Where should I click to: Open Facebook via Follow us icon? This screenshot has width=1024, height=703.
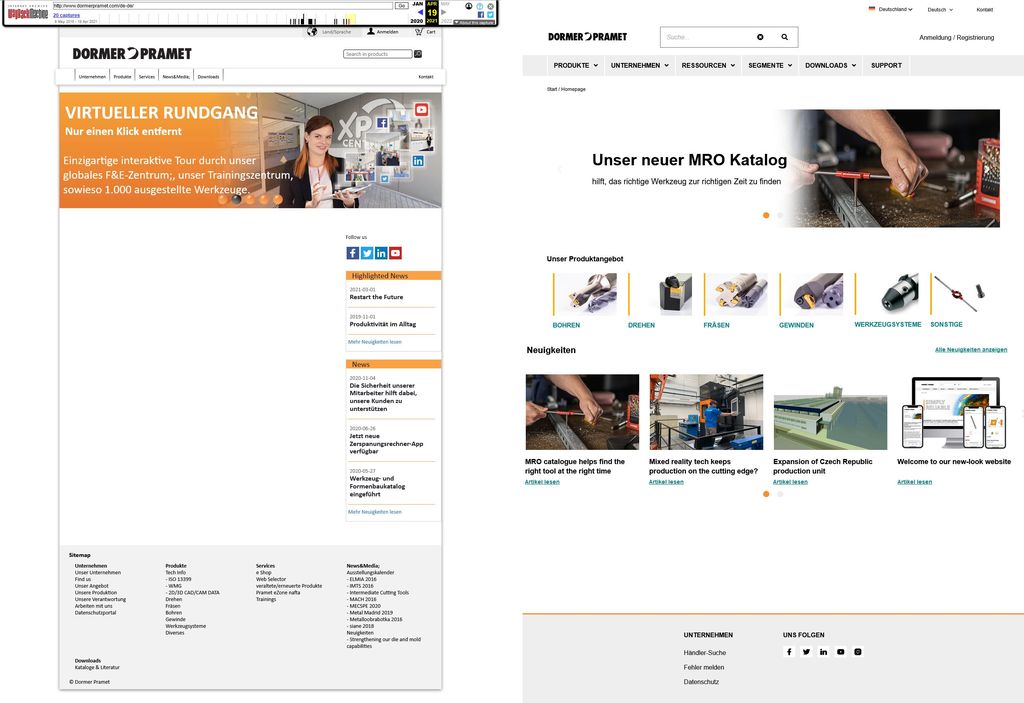click(x=352, y=252)
